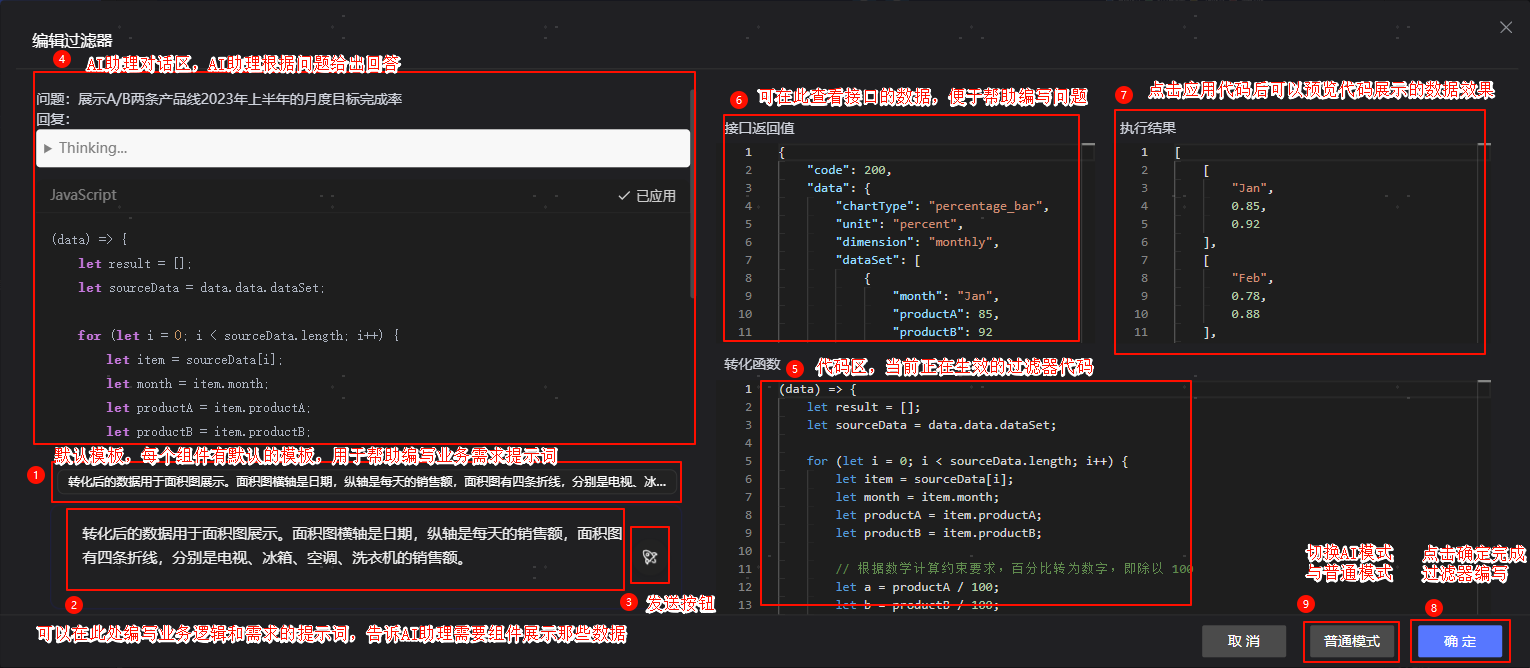The height and width of the screenshot is (668, 1530).
Task: Click the "unit": "percent" line
Action: coord(898,224)
